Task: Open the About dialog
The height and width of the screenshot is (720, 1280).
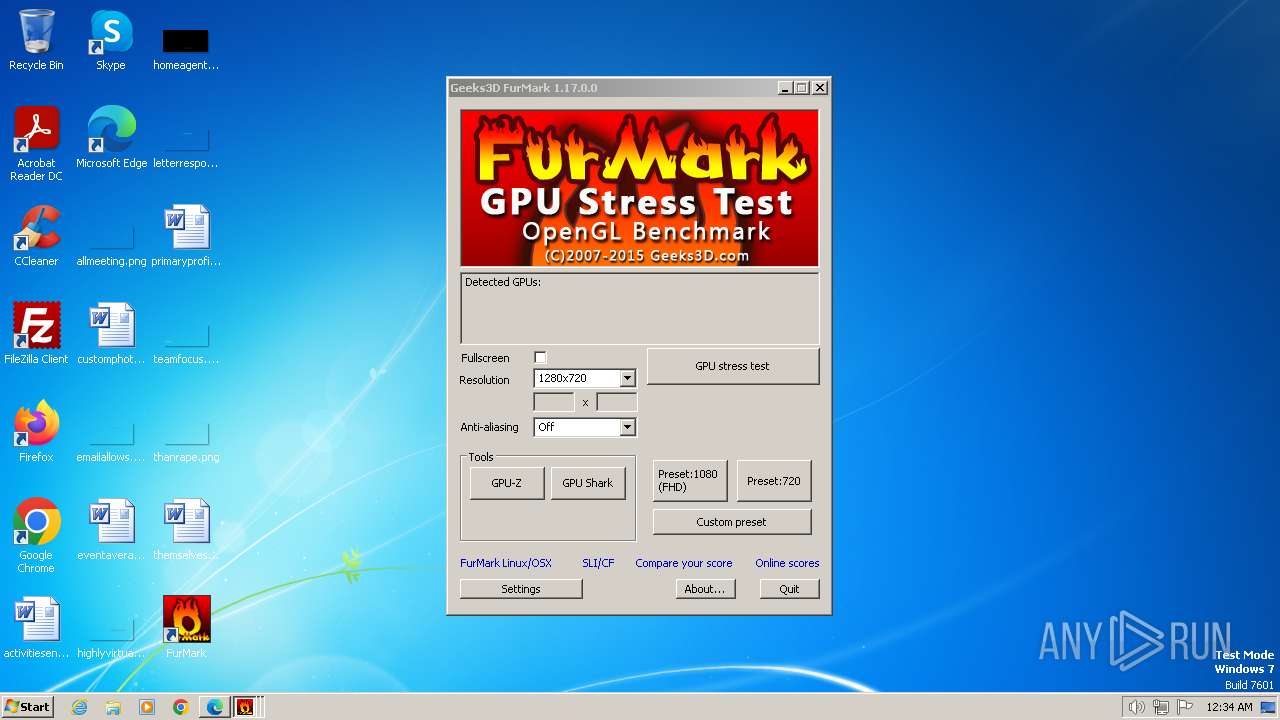Action: [705, 589]
